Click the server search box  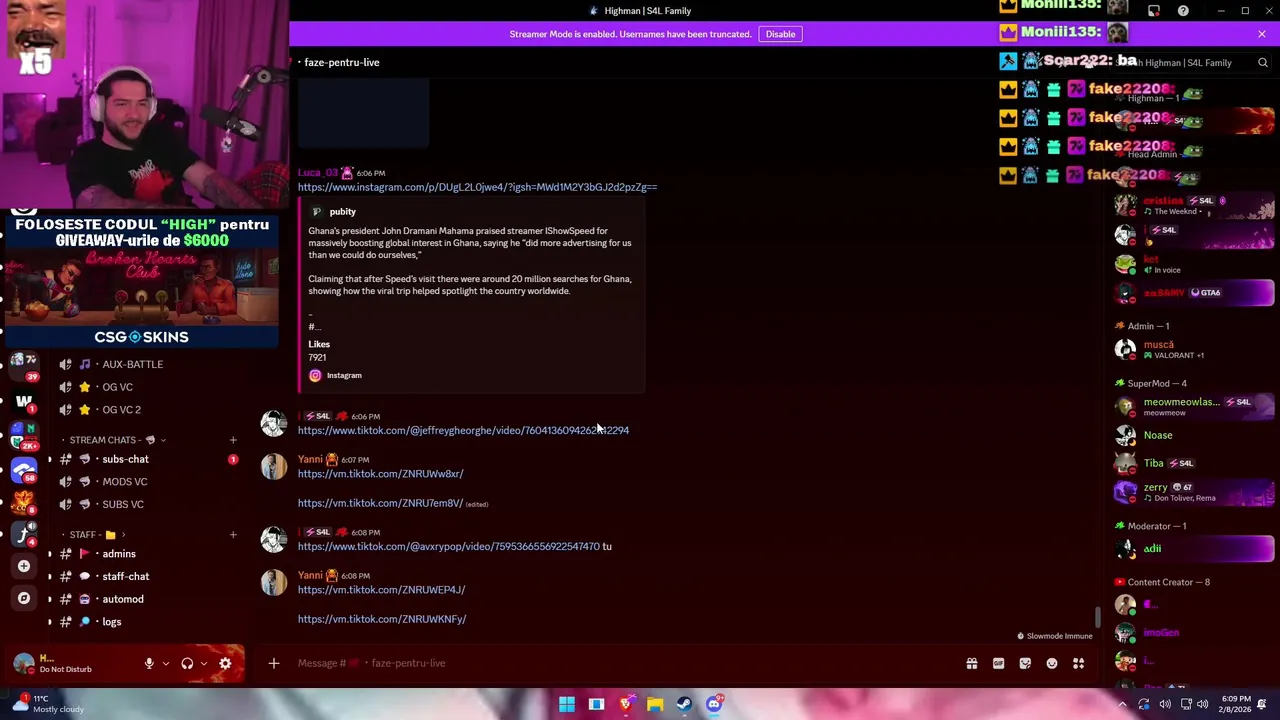[1190, 62]
